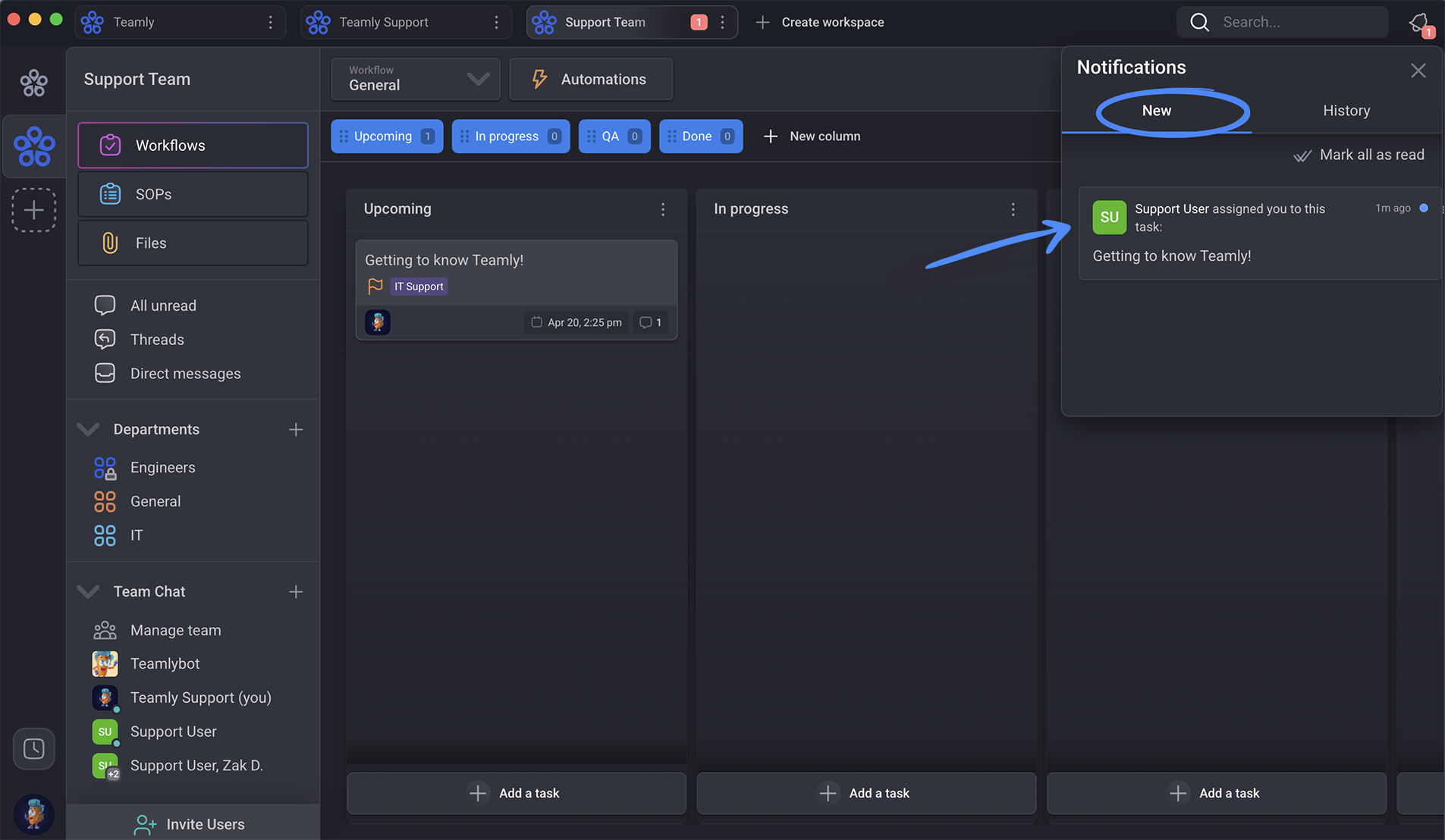Click the search magnifier icon
This screenshot has width=1445, height=840.
1199,23
